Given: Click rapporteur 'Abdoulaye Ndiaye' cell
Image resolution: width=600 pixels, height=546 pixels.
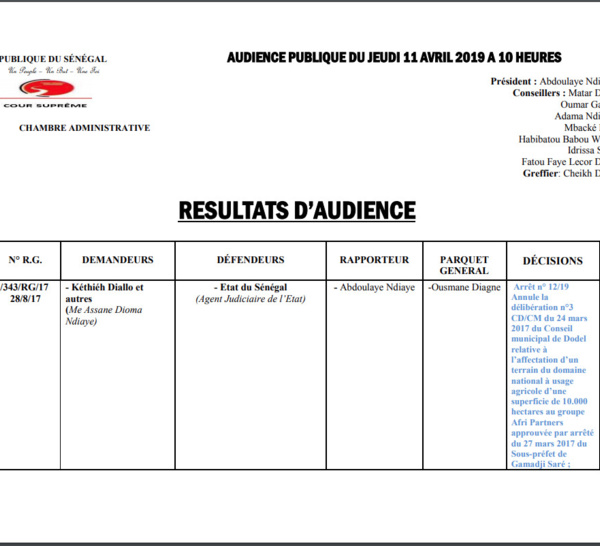Looking at the screenshot, I should (x=374, y=287).
